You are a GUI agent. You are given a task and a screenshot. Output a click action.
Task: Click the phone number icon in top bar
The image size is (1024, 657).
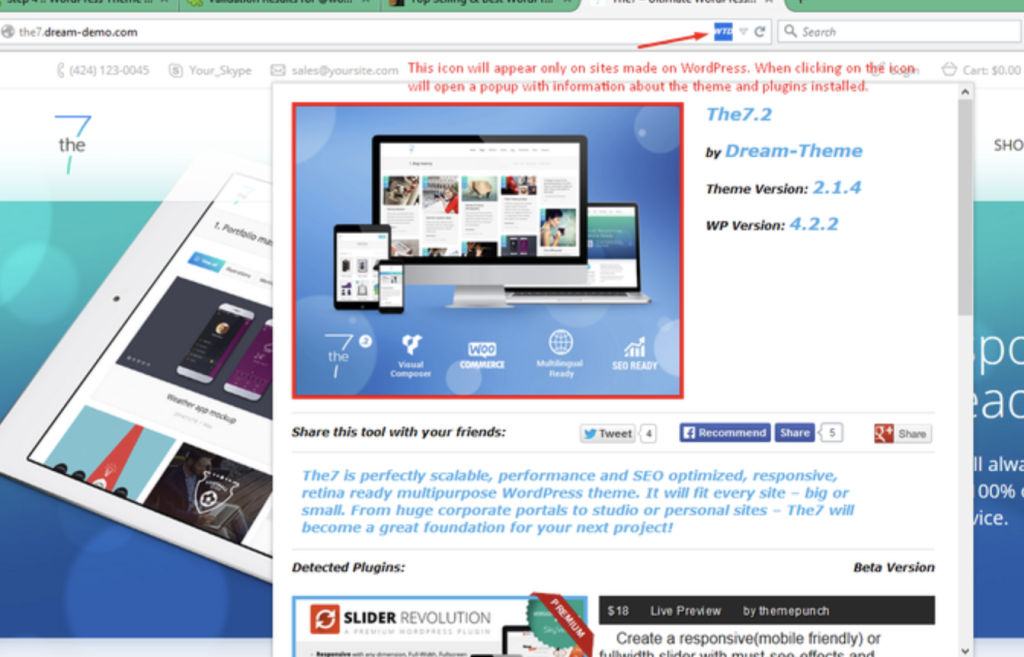[x=62, y=70]
